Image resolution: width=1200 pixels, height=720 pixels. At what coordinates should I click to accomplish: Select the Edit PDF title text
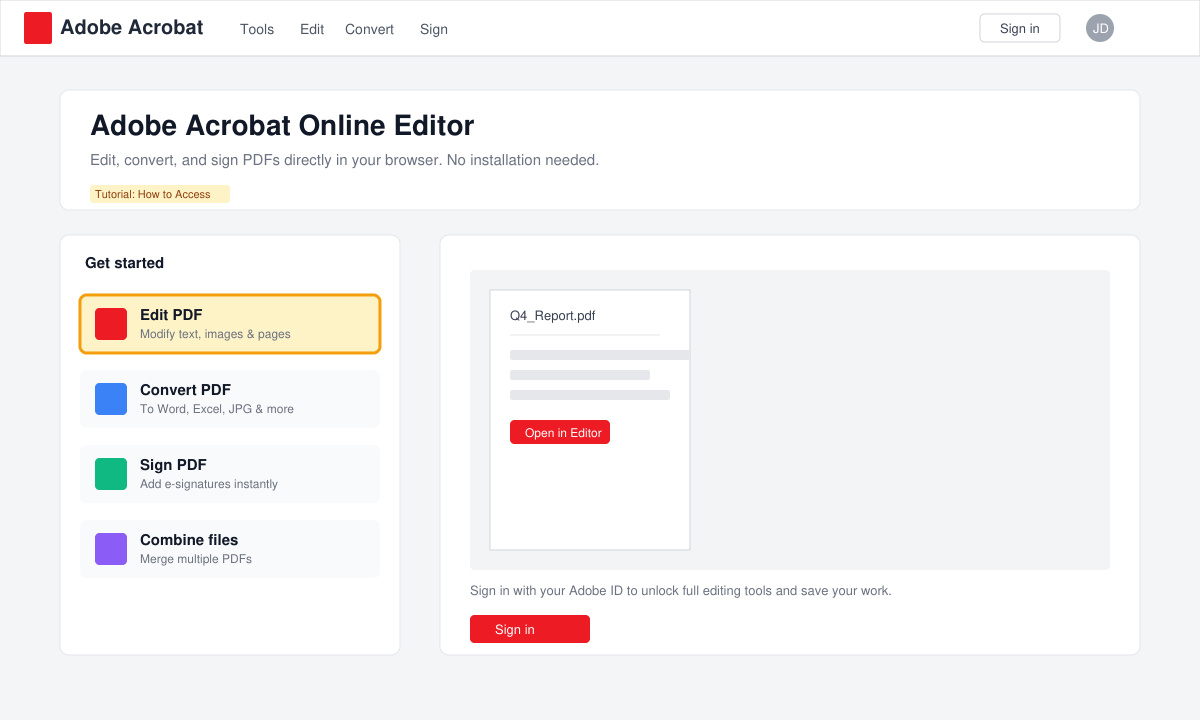pyautogui.click(x=171, y=315)
